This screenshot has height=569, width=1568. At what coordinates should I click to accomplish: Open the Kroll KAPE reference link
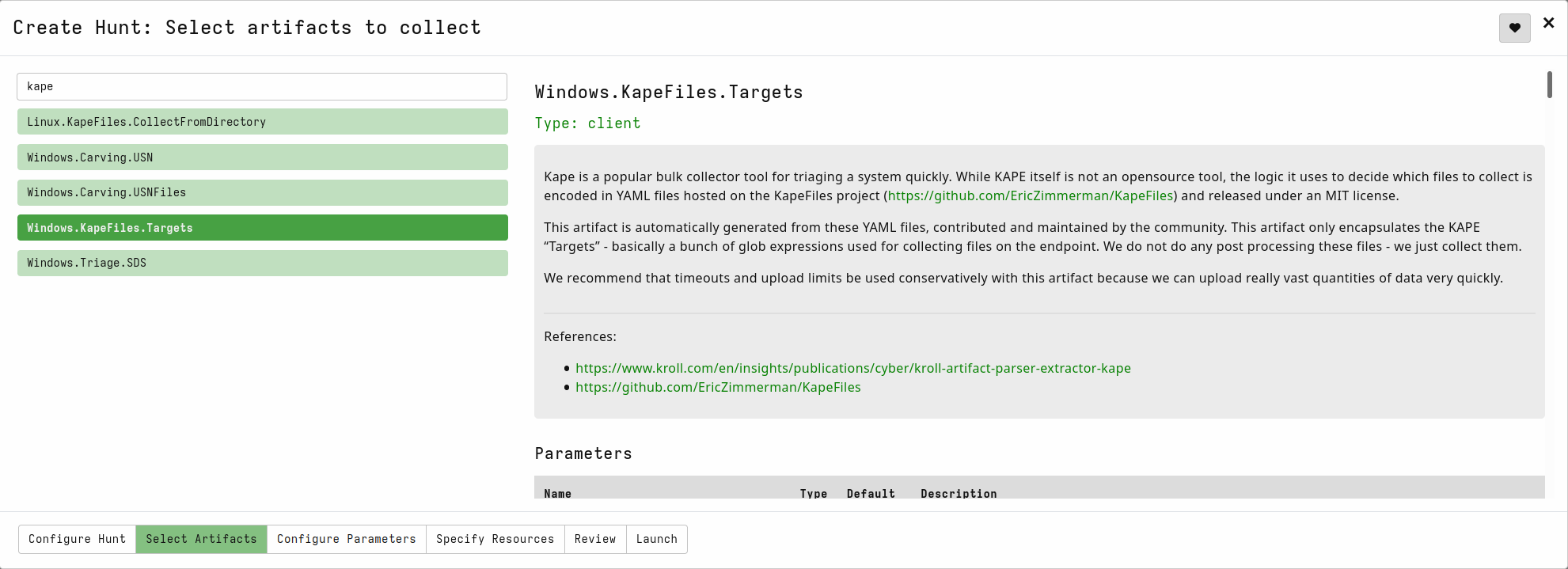[852, 368]
